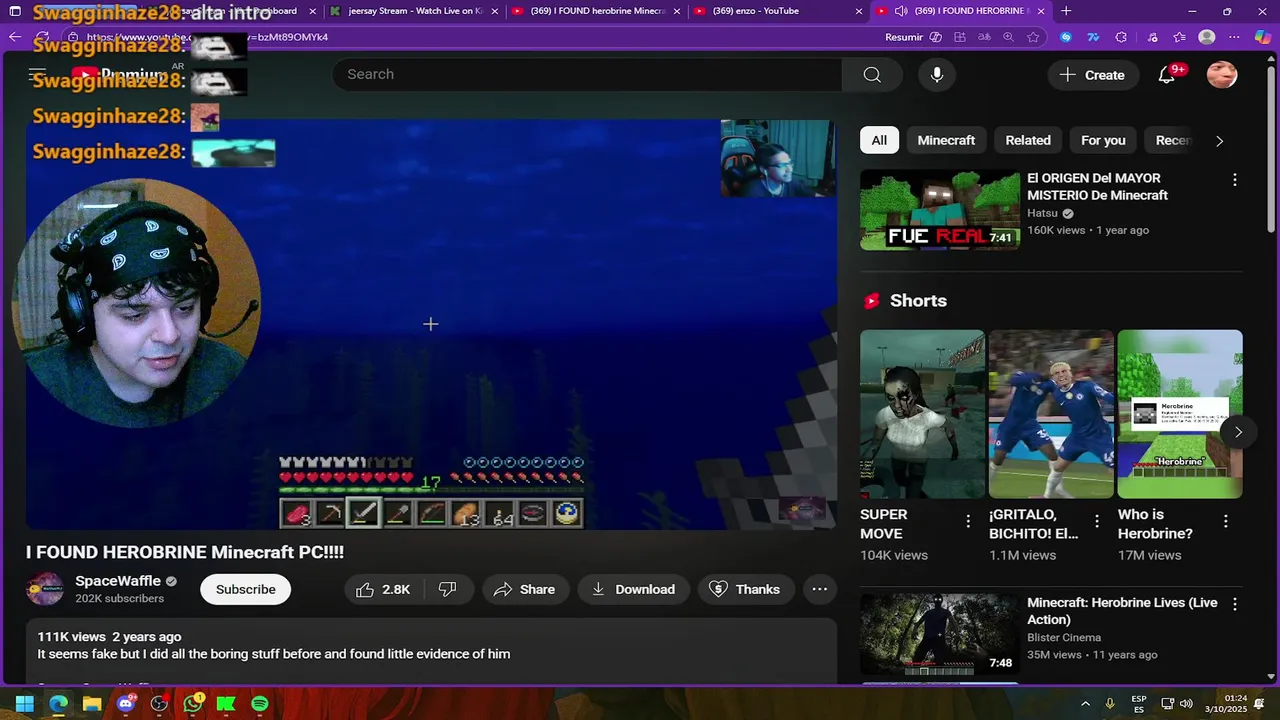The width and height of the screenshot is (1280, 720).
Task: Open YouTube notifications bell
Action: click(x=1167, y=75)
